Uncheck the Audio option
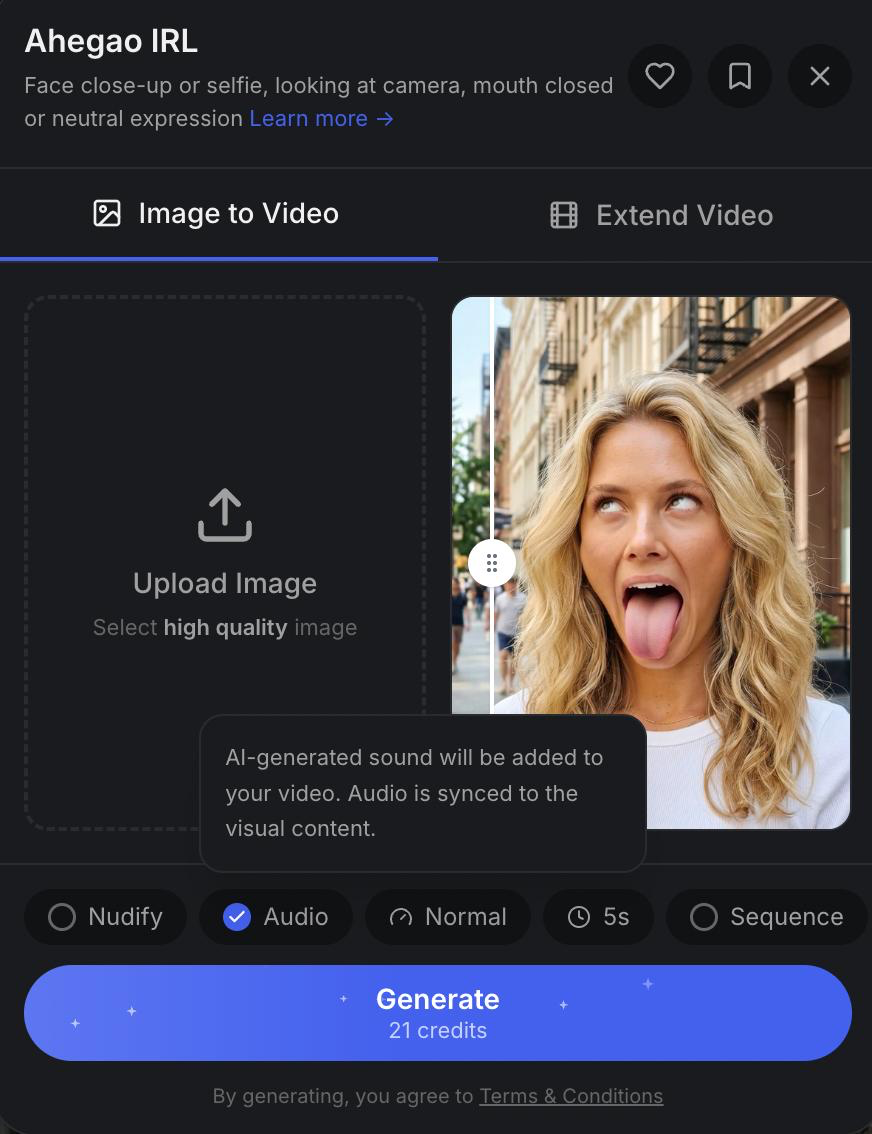Viewport: 872px width, 1134px height. point(276,916)
